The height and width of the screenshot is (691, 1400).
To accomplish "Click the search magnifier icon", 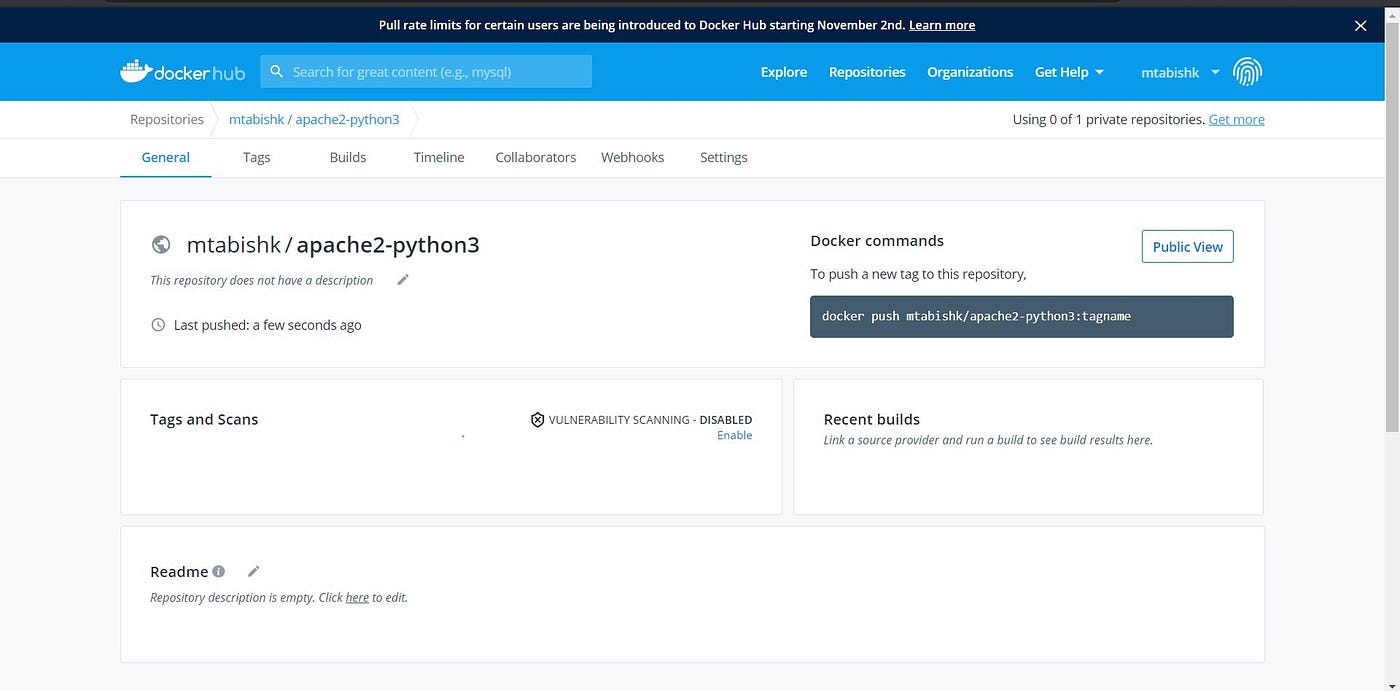I will pyautogui.click(x=277, y=72).
